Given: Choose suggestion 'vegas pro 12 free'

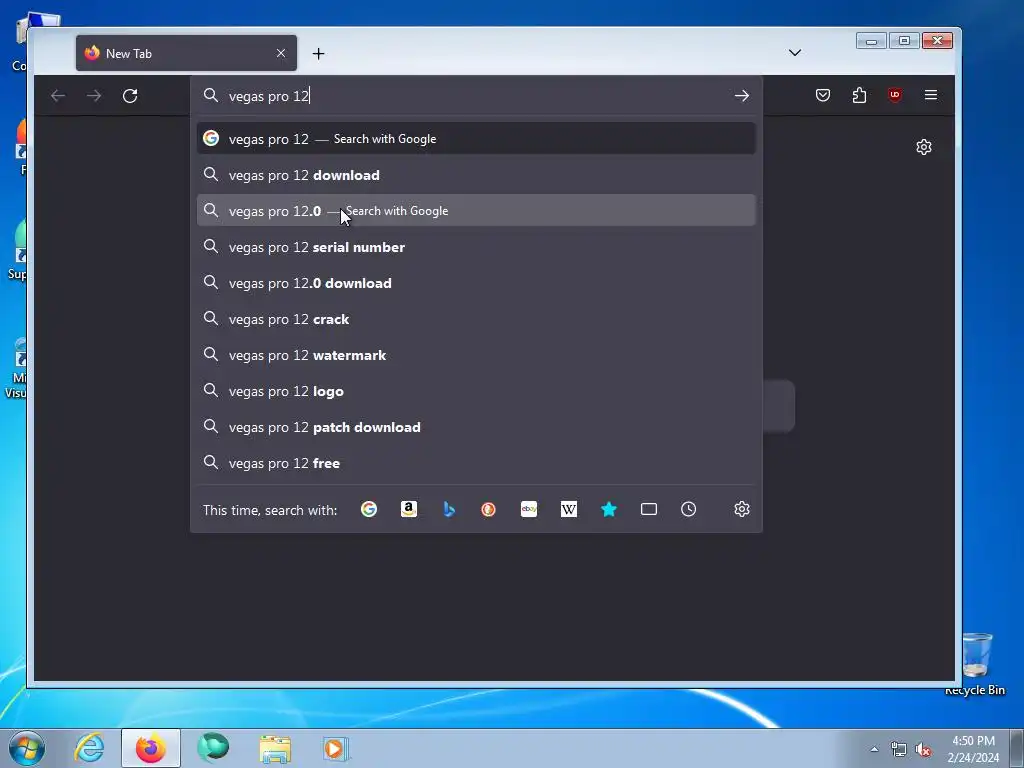Looking at the screenshot, I should [x=476, y=462].
